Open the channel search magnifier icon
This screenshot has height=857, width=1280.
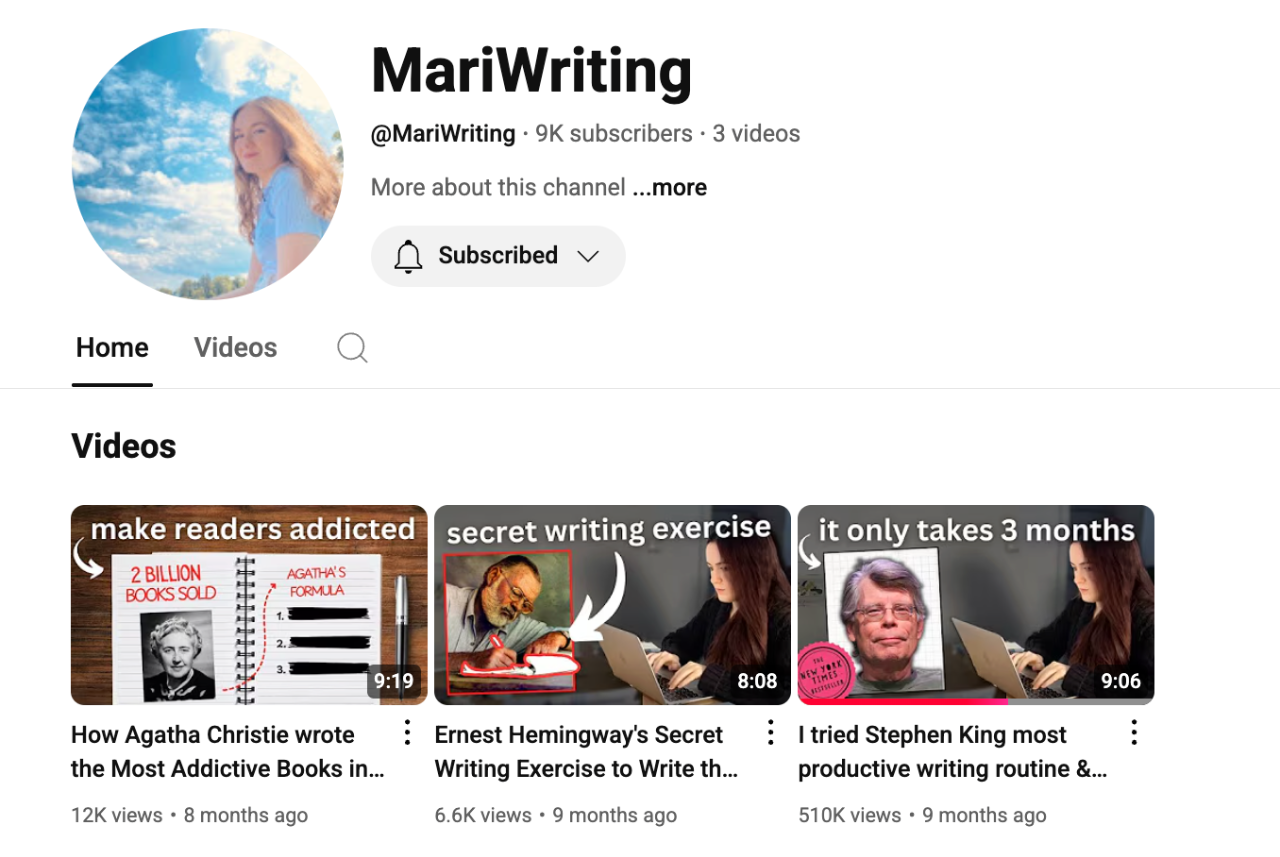[352, 348]
